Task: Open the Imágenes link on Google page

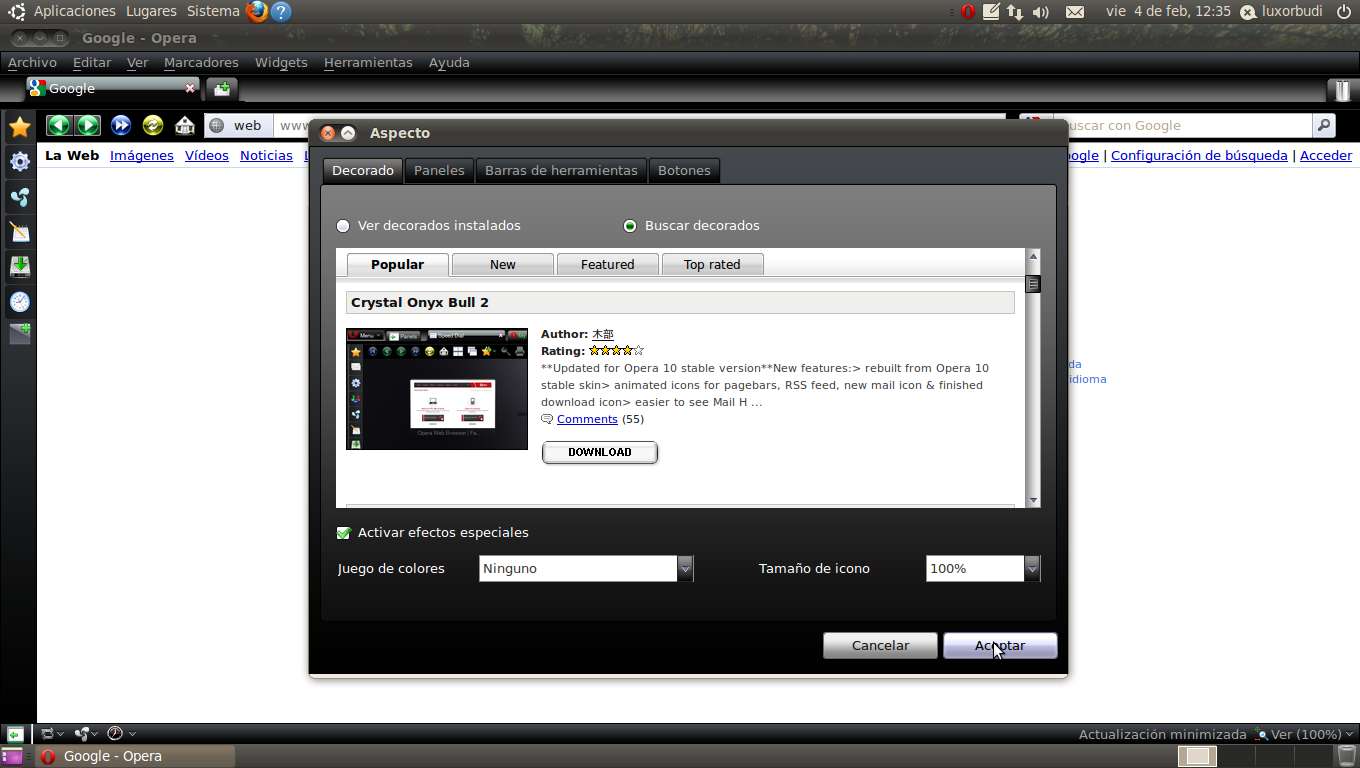Action: (x=142, y=155)
